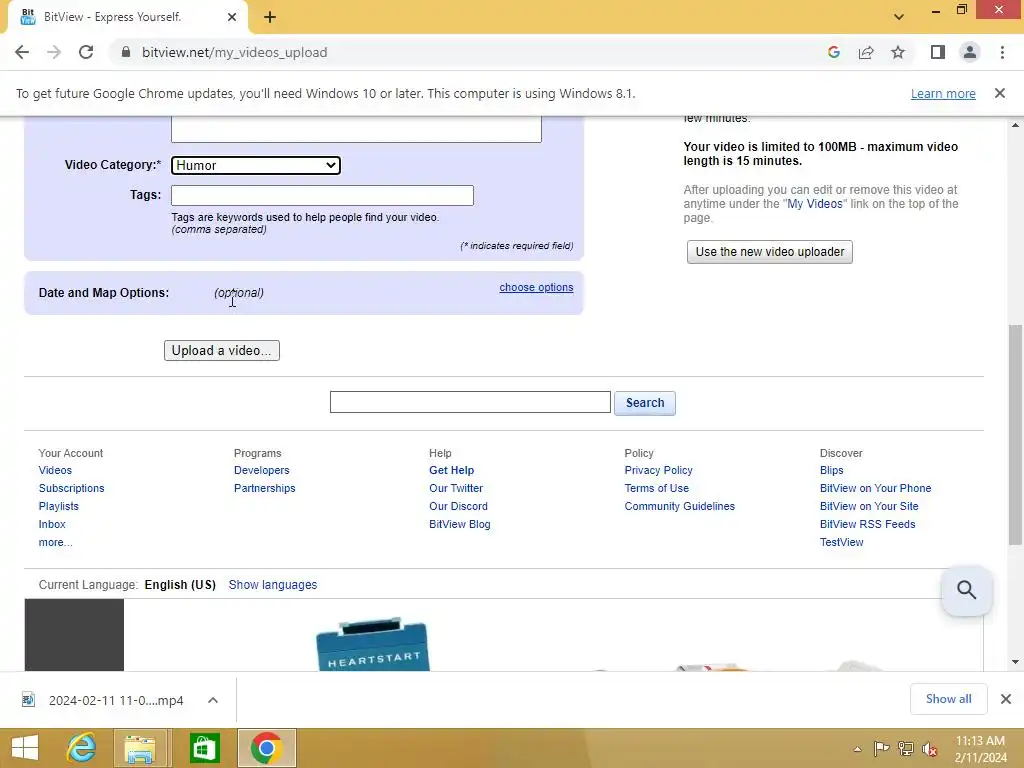The image size is (1024, 768).
Task: Open the Terms of Use link
Action: tap(656, 488)
